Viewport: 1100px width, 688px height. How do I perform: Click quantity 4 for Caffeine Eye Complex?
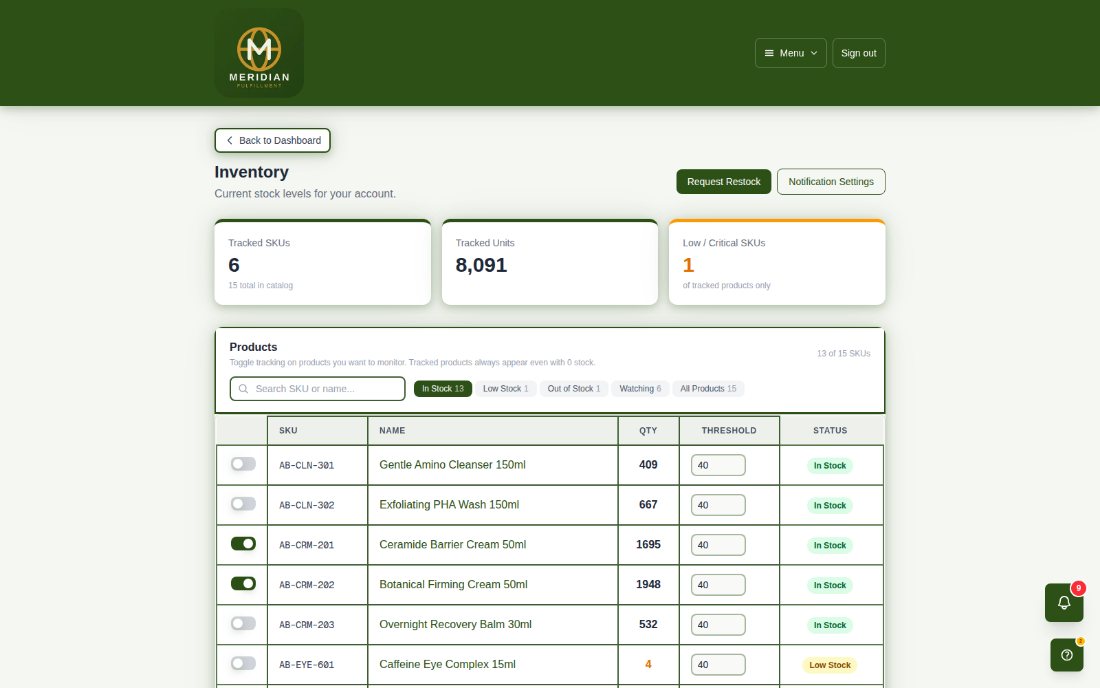tap(648, 664)
